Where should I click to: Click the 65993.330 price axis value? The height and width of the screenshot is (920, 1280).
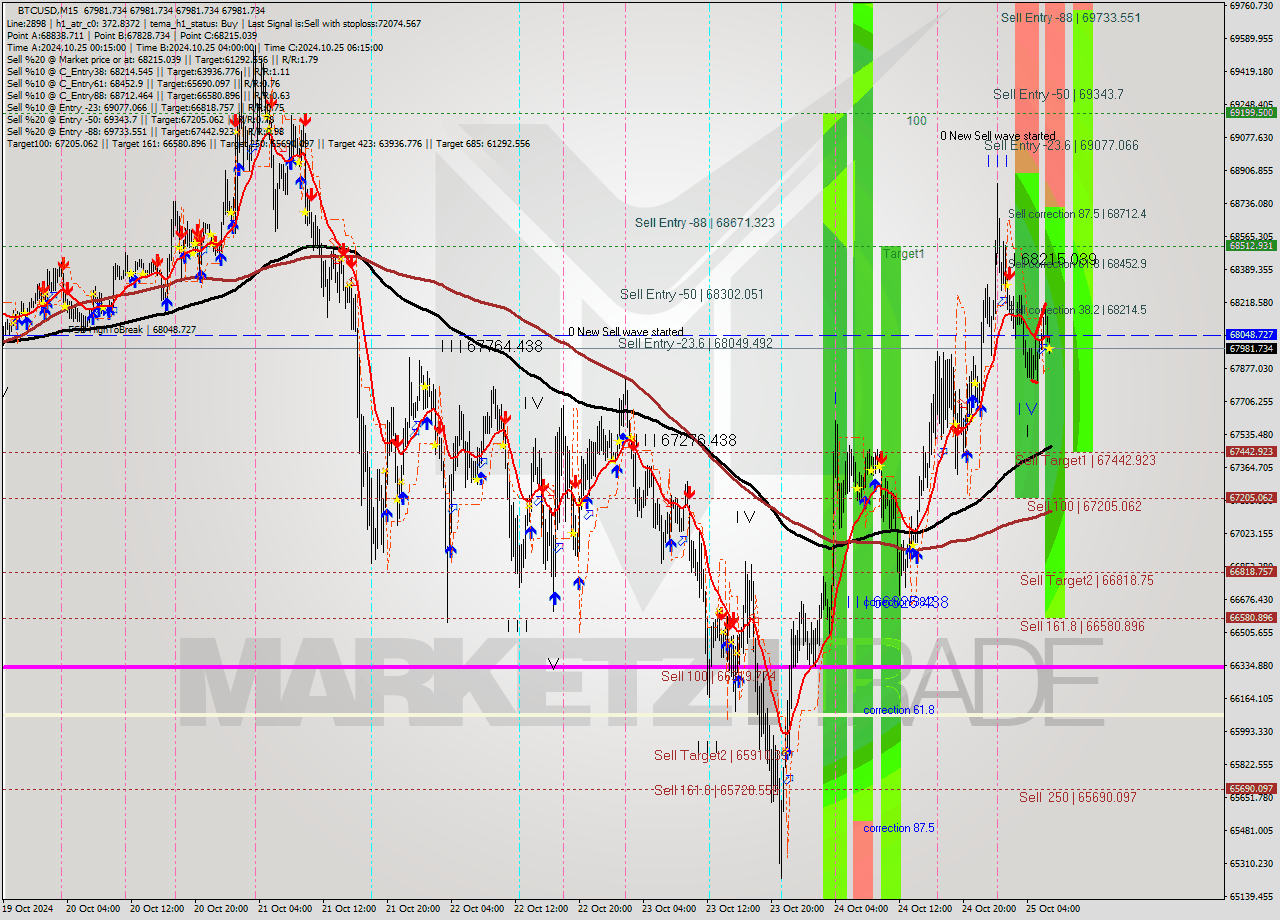(1251, 731)
